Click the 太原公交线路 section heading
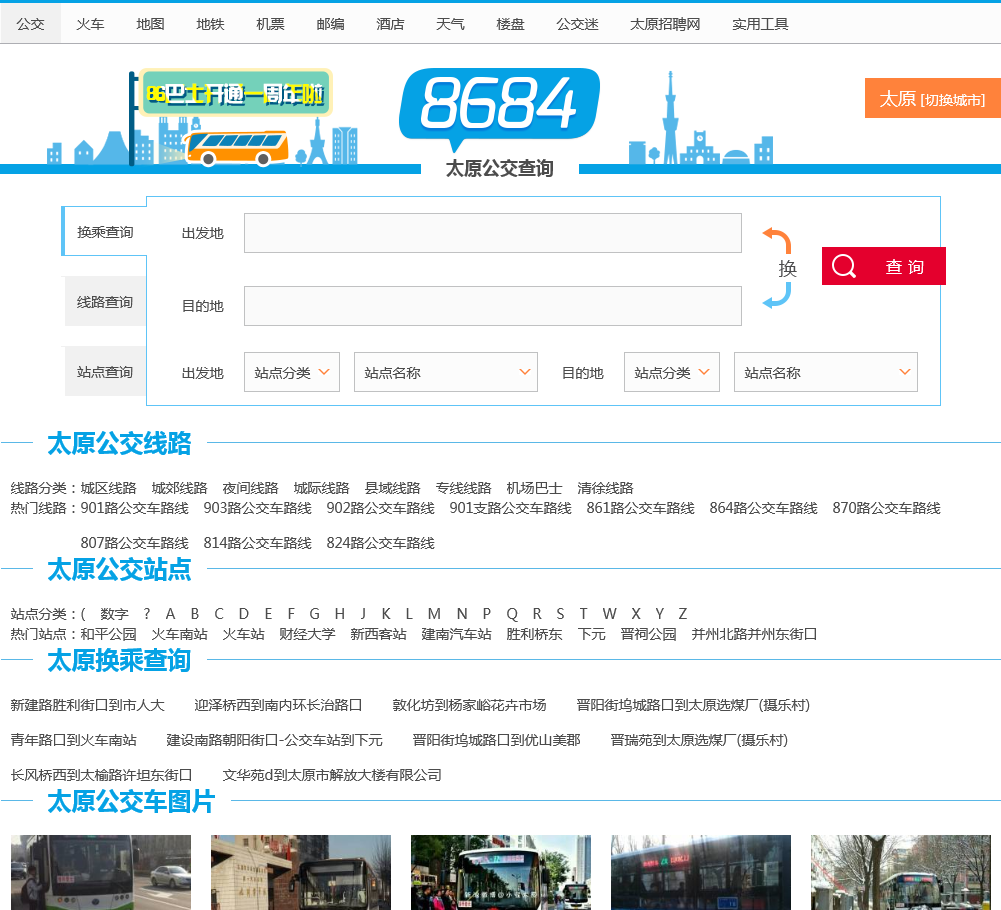 coord(119,443)
